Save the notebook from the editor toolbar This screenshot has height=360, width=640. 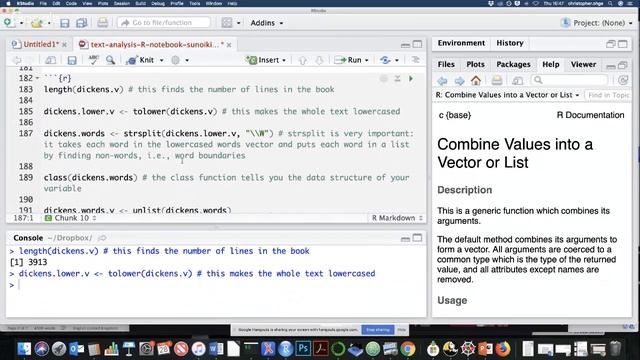(72, 60)
